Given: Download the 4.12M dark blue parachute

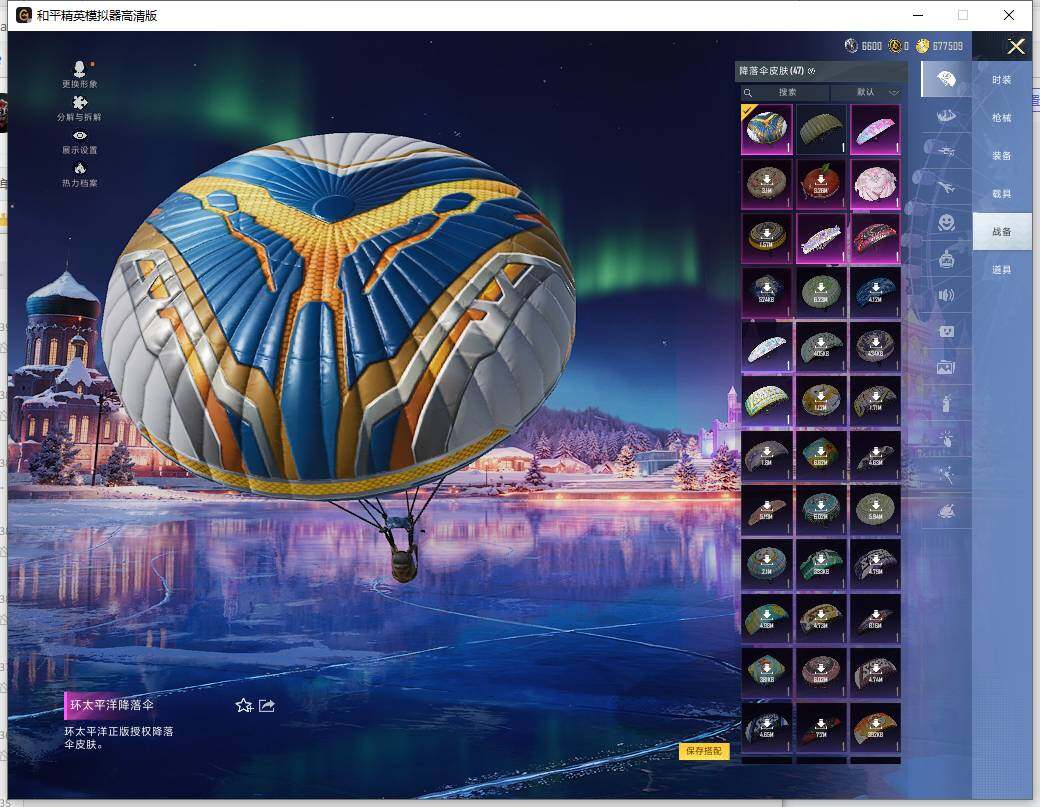Looking at the screenshot, I should [875, 292].
